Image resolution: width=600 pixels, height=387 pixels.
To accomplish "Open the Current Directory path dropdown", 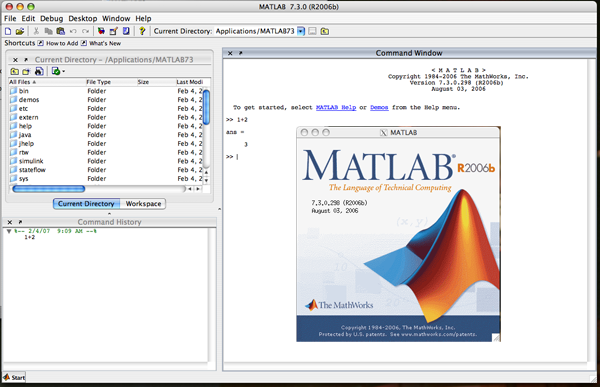I will (301, 31).
